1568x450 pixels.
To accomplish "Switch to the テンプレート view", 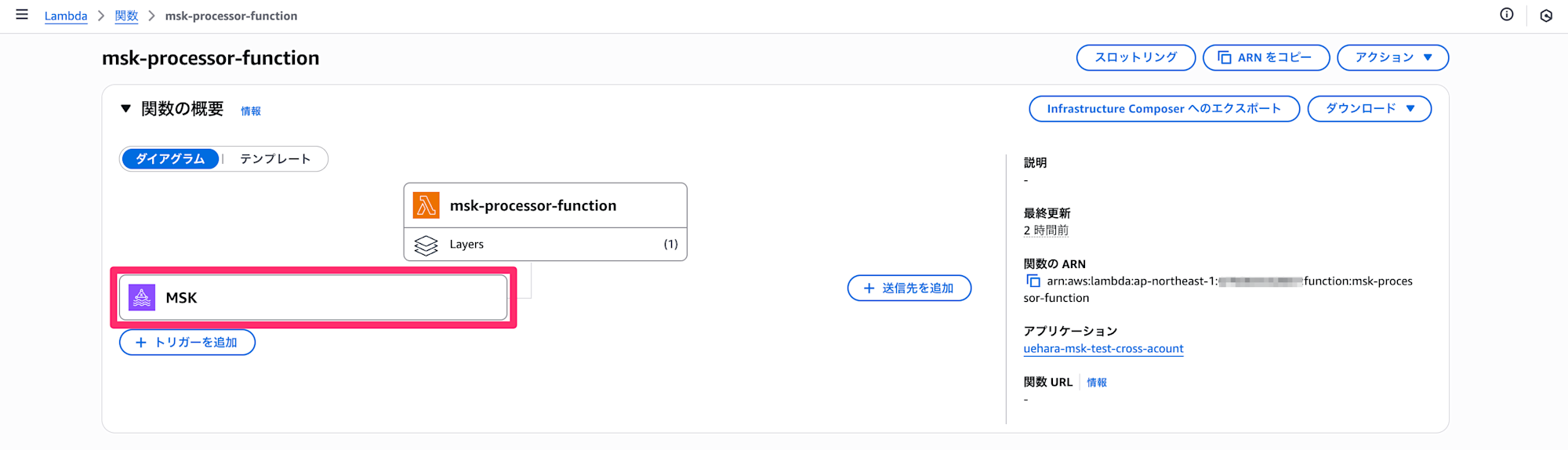I will (x=275, y=159).
